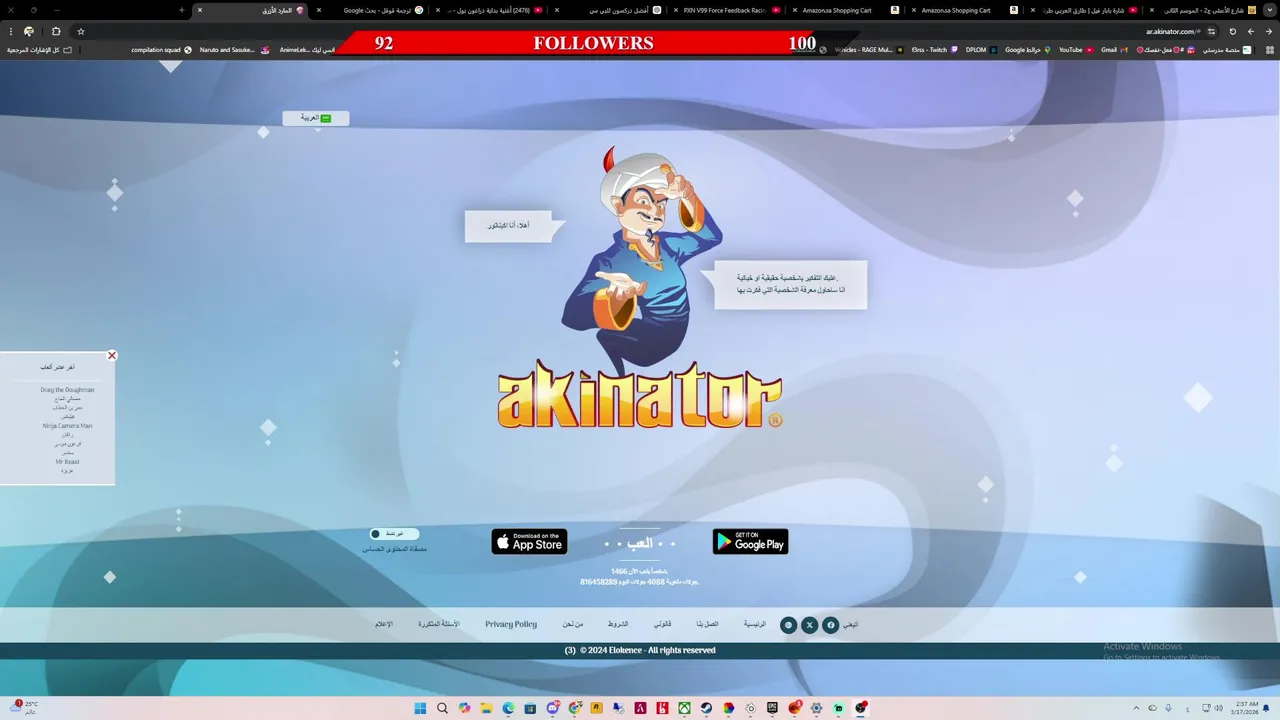
Task: Open the browser three-dot menu
Action: pyautogui.click(x=11, y=31)
